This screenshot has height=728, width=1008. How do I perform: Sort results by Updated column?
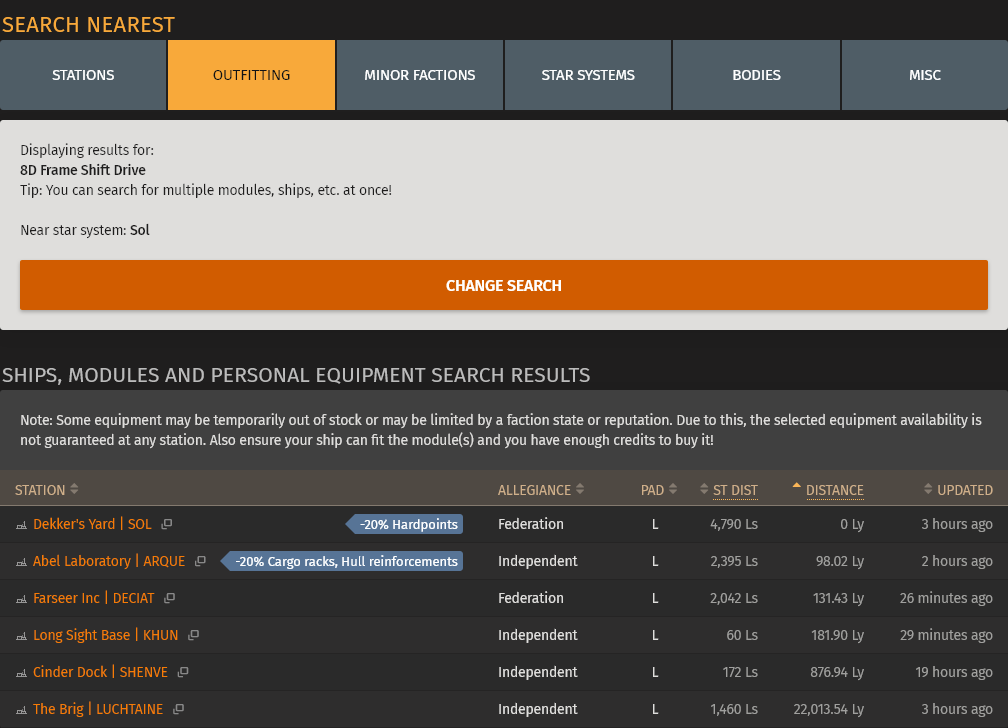(958, 490)
